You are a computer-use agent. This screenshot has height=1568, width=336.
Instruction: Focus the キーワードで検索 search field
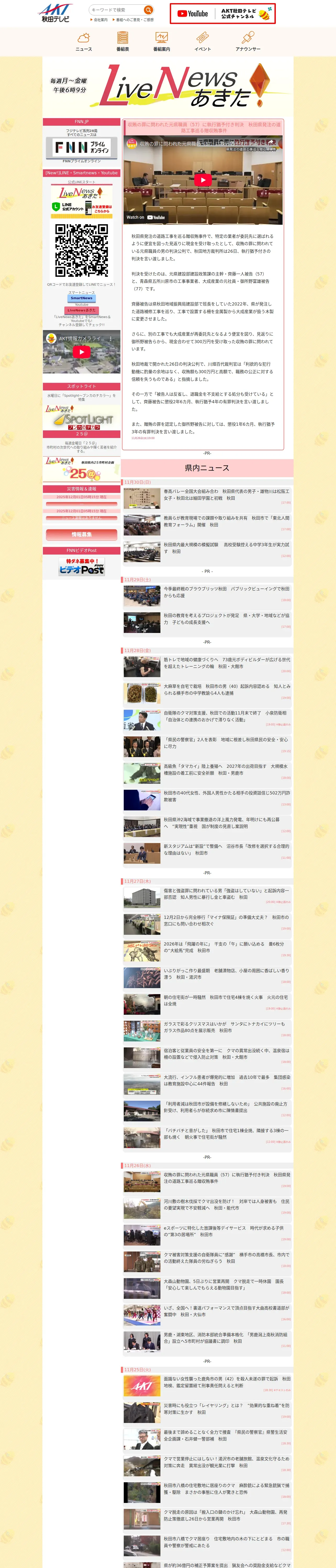[116, 10]
